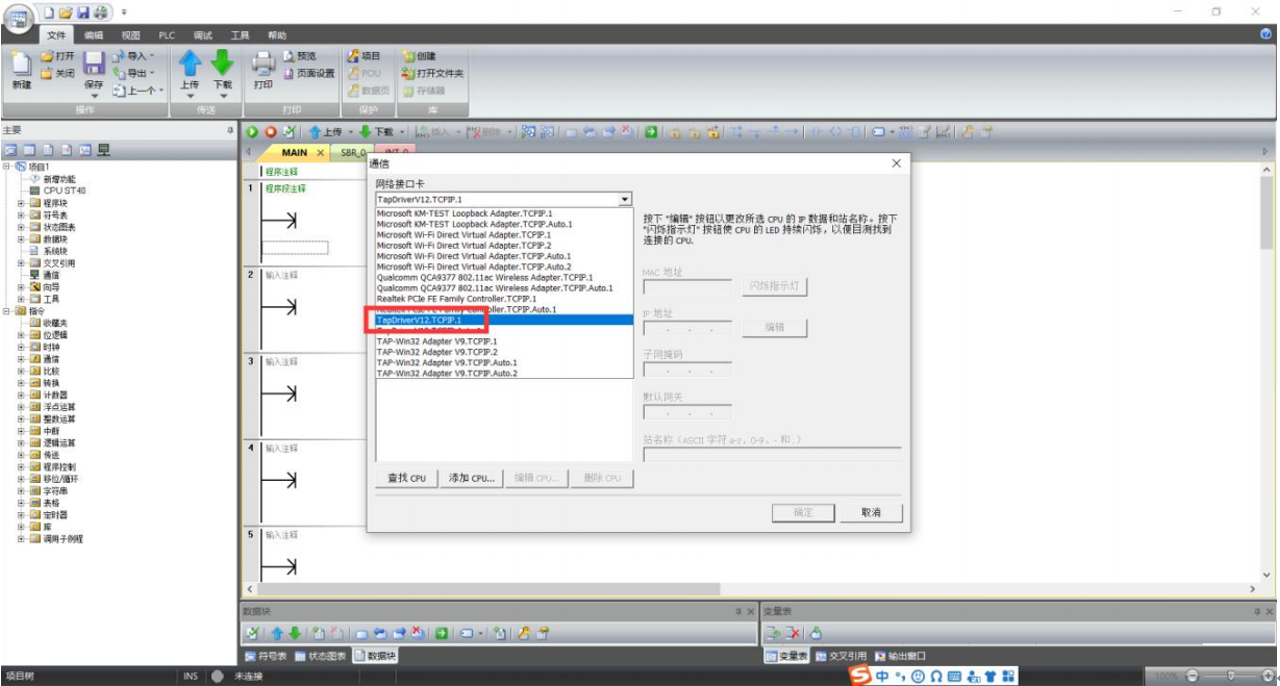Click 下载 in the editor toolbar
This screenshot has height=686, width=1280.
378,132
